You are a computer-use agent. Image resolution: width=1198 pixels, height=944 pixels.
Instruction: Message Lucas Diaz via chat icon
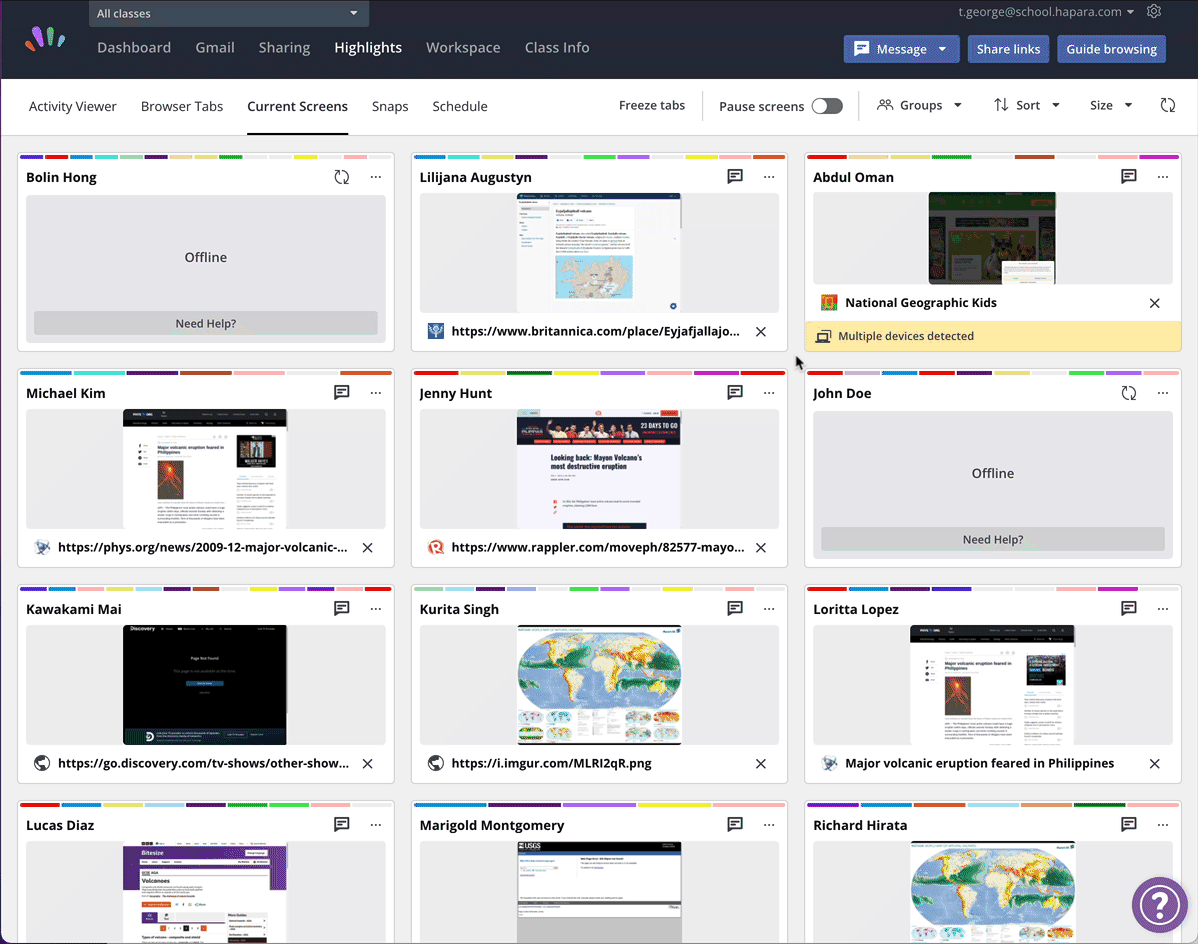click(x=342, y=825)
